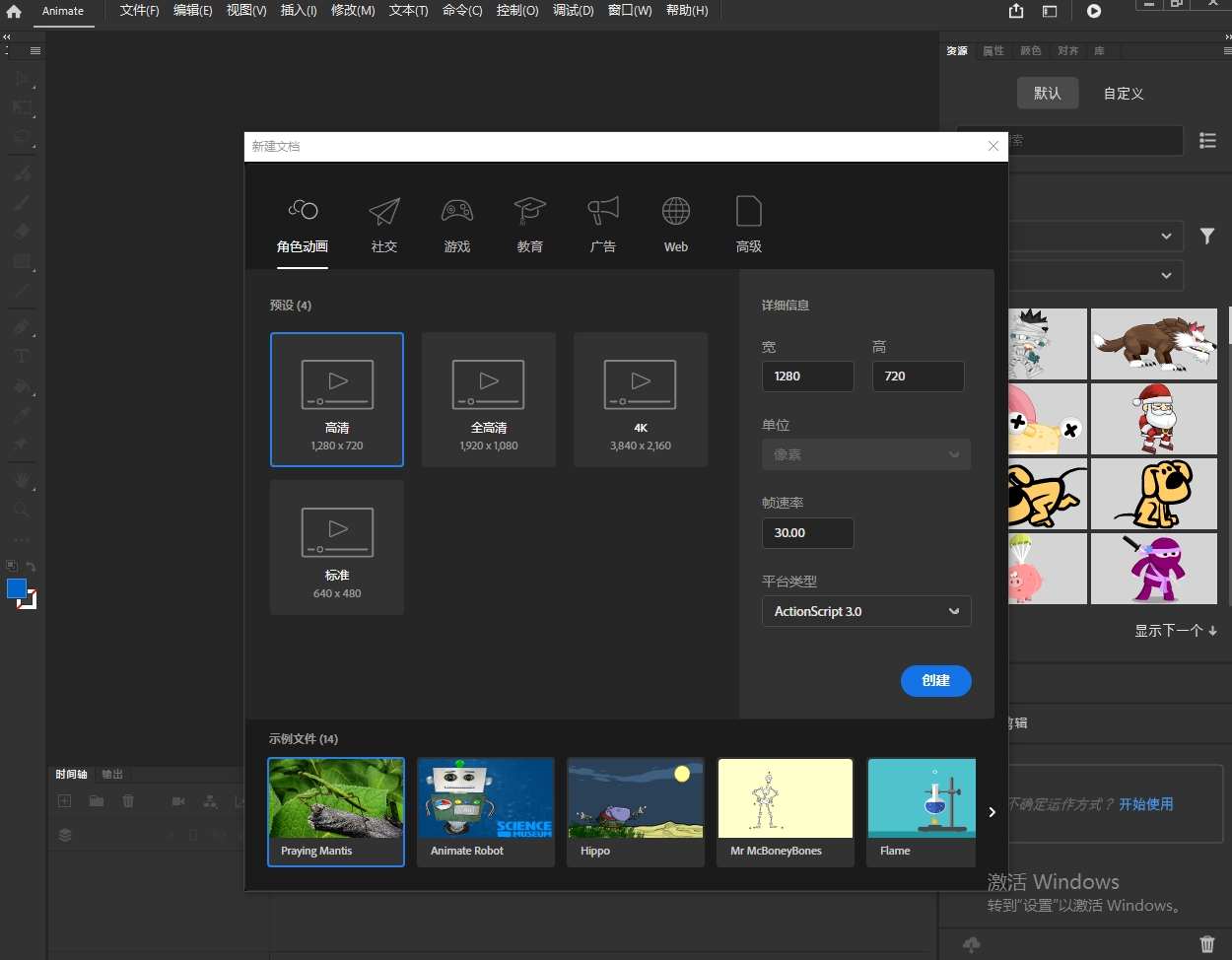Image resolution: width=1232 pixels, height=960 pixels.
Task: Click the 创建 button
Action: [x=935, y=681]
